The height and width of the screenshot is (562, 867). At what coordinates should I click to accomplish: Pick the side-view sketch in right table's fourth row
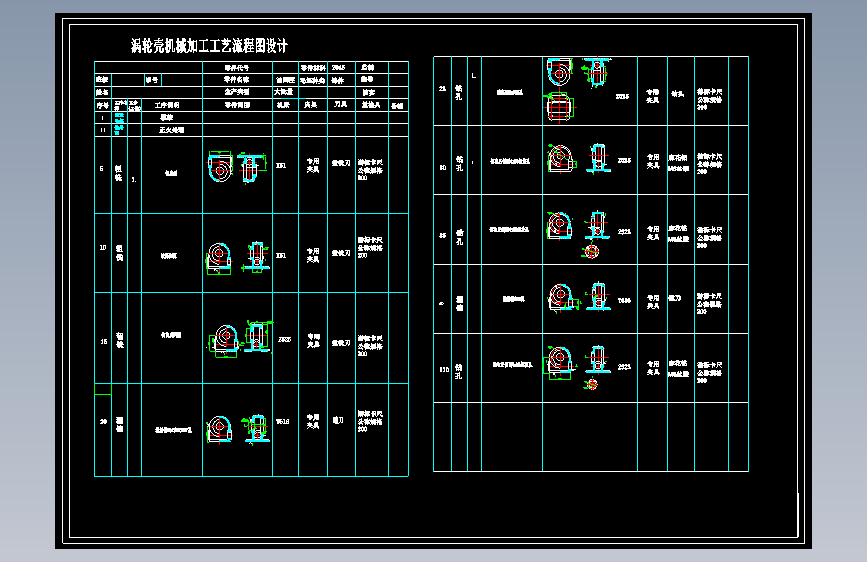pyautogui.click(x=598, y=296)
